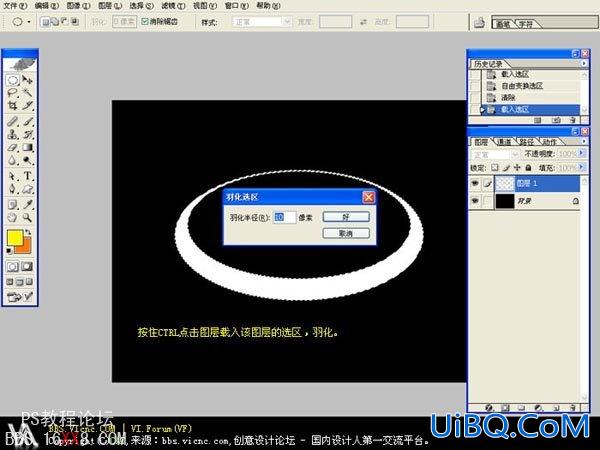Viewport: 600px width, 450px height.
Task: Select the Brush tool
Action: click(27, 122)
